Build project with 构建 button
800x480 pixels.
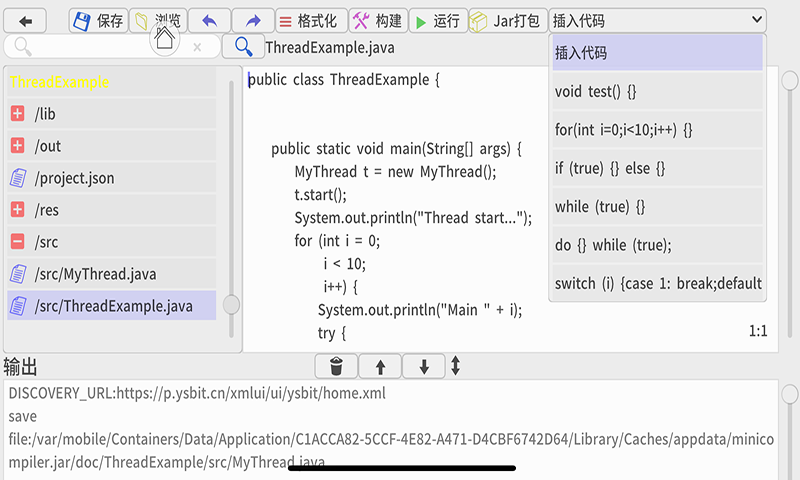click(377, 21)
